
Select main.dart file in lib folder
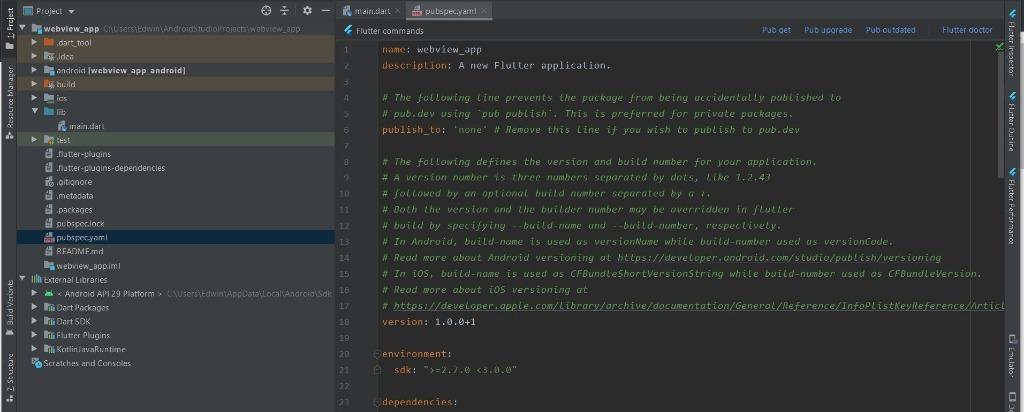(x=87, y=126)
